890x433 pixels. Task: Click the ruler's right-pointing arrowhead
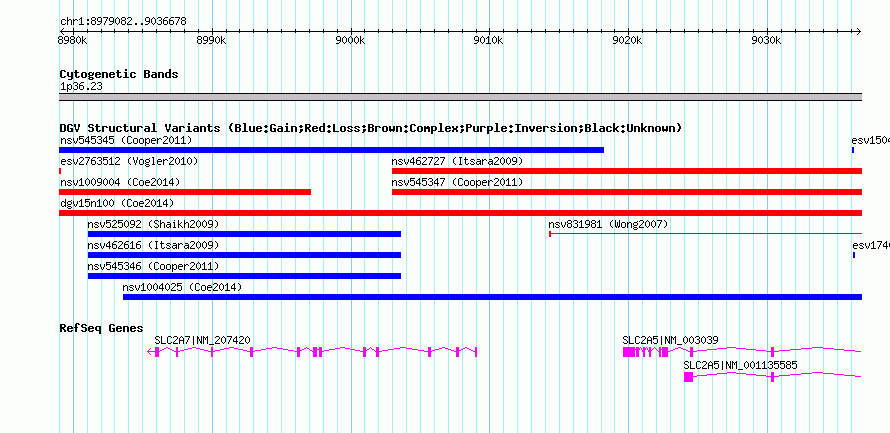tap(858, 32)
